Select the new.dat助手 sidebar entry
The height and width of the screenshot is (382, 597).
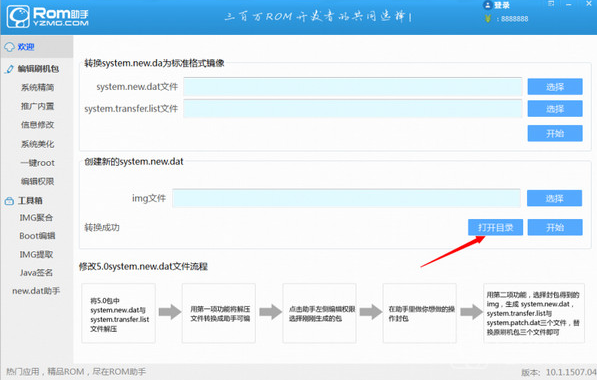36,291
